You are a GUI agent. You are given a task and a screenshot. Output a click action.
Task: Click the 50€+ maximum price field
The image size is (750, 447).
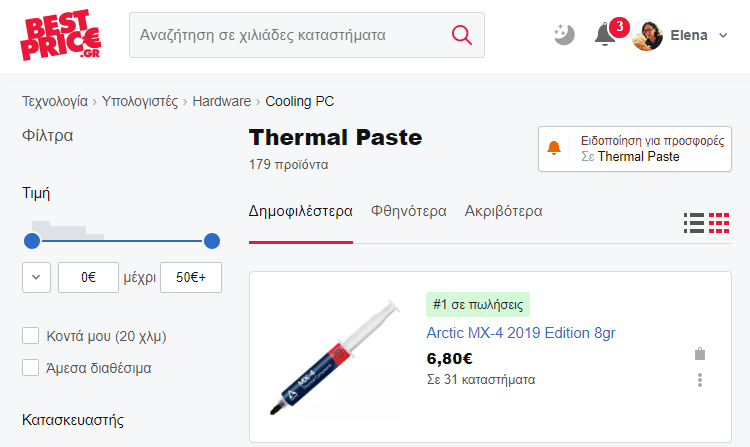coord(191,277)
